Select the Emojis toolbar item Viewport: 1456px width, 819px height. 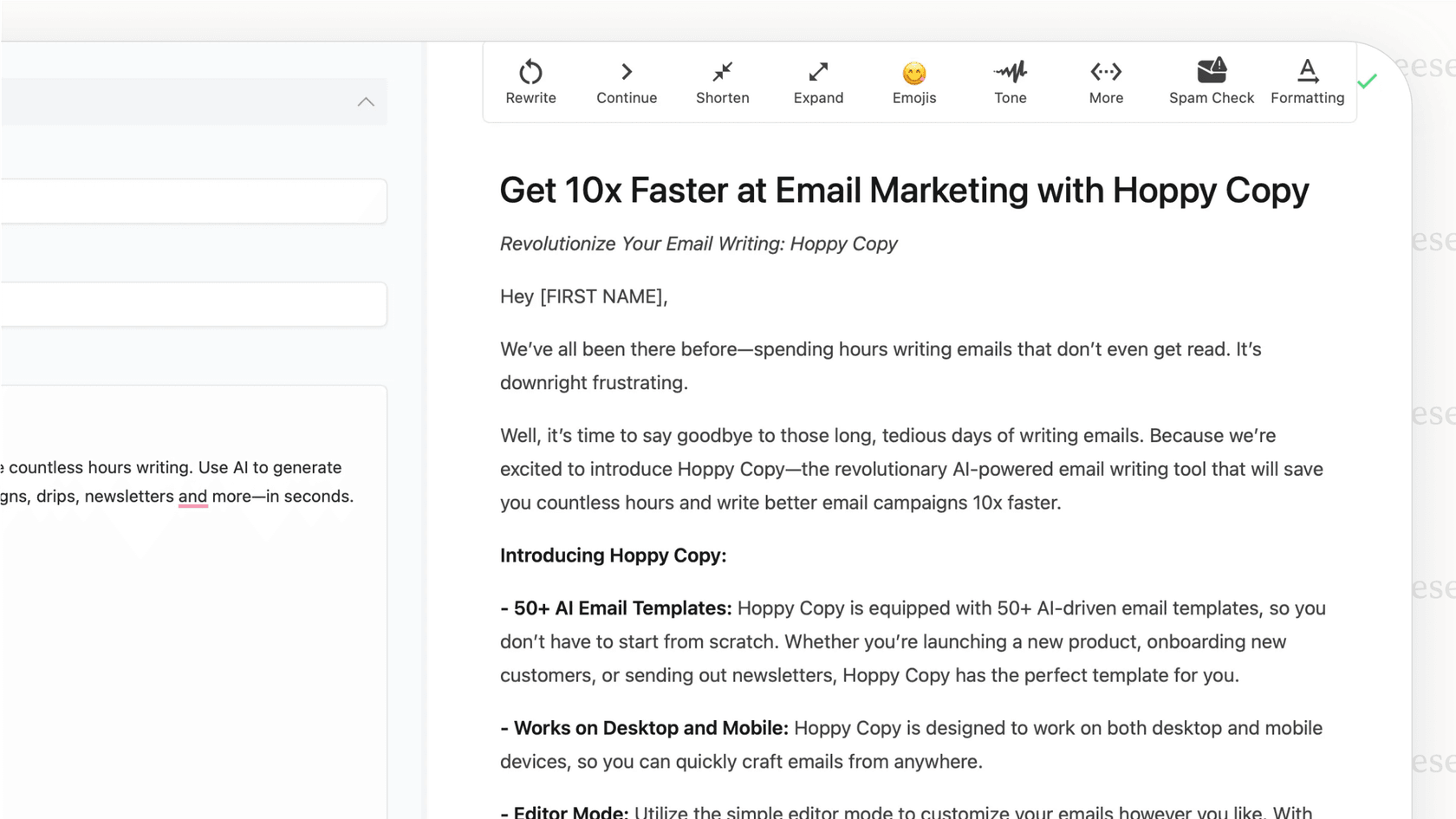[913, 81]
